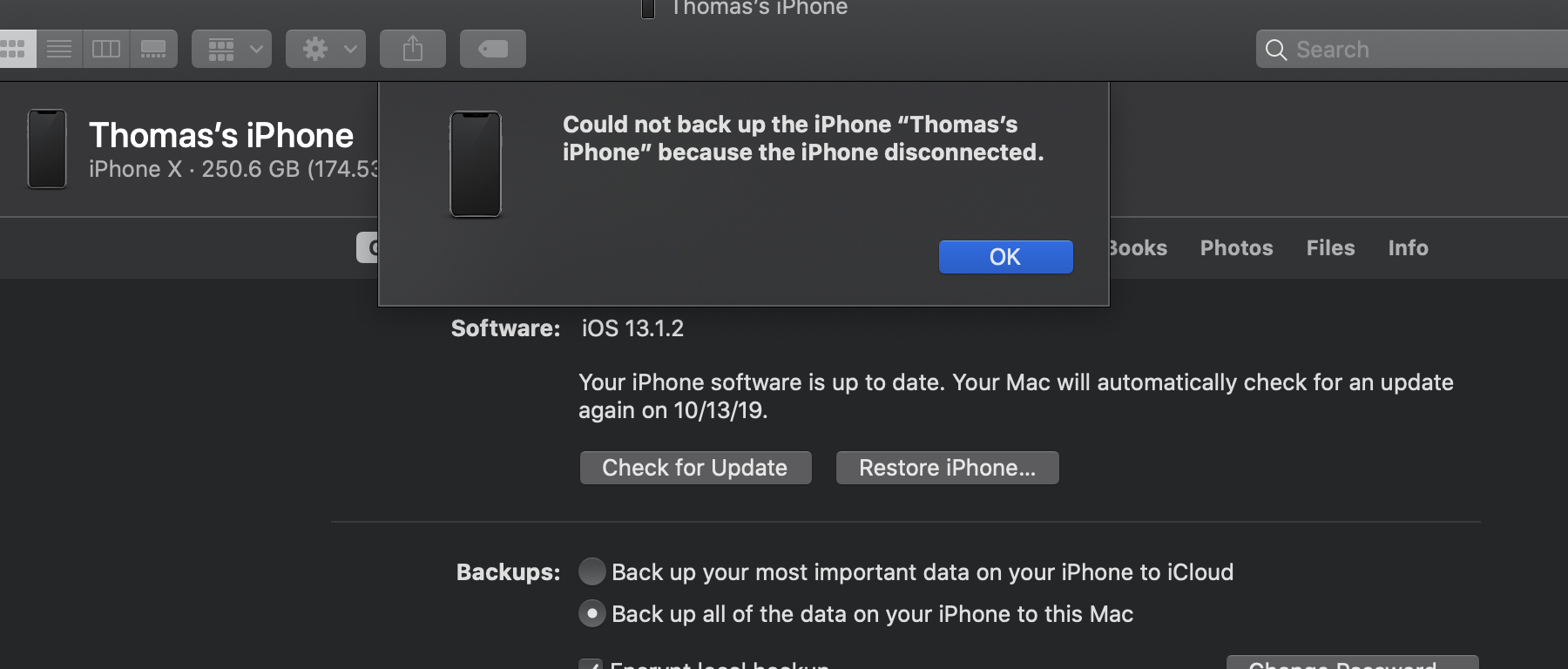This screenshot has width=1568, height=669.
Task: Switch to gallery view in toolbar
Action: 153,49
